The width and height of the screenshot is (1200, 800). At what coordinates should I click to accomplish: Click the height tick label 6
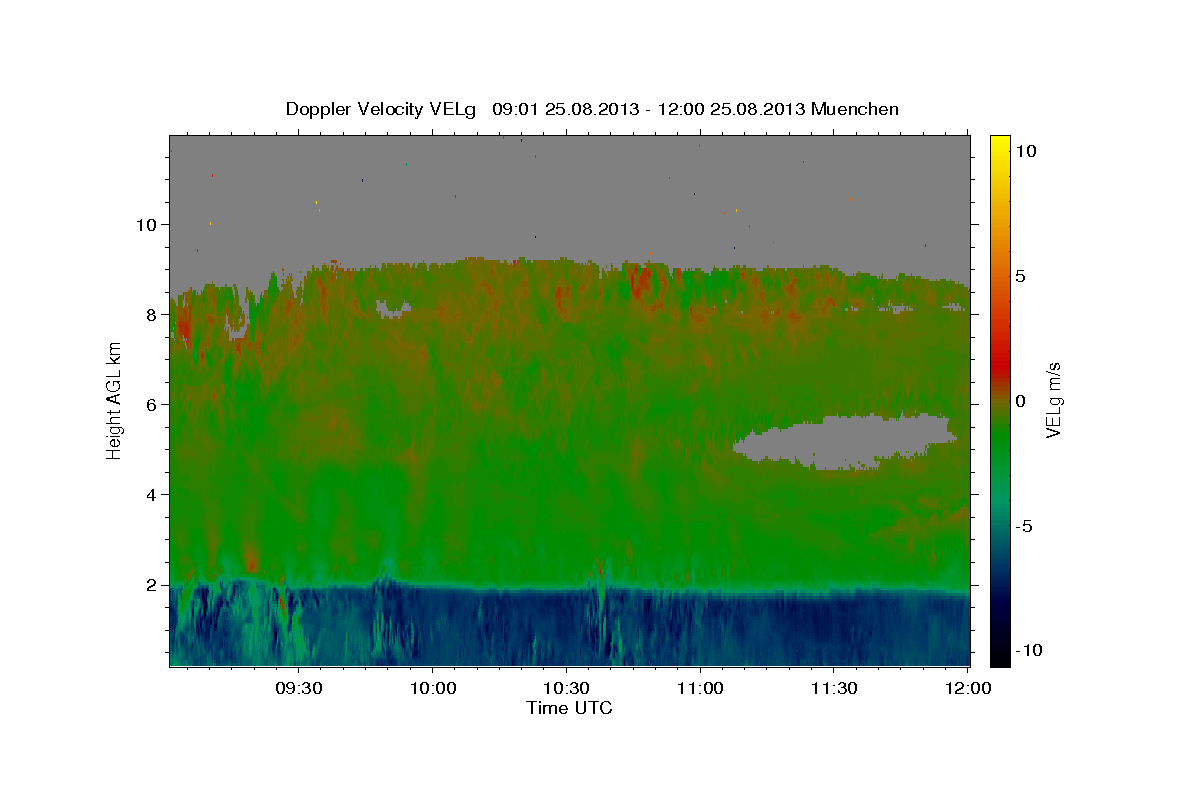point(150,405)
